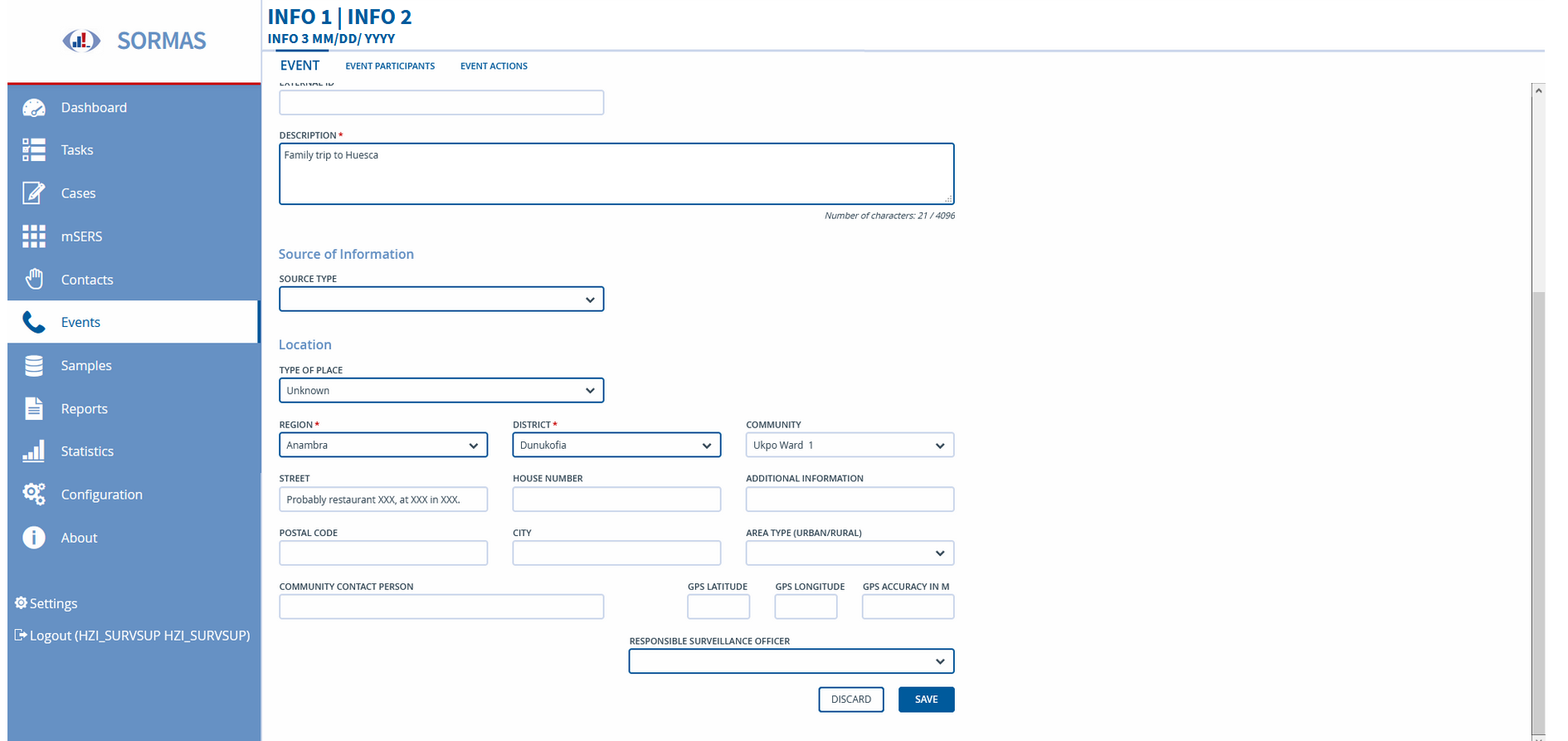Switch to the Event Actions tab

[494, 66]
